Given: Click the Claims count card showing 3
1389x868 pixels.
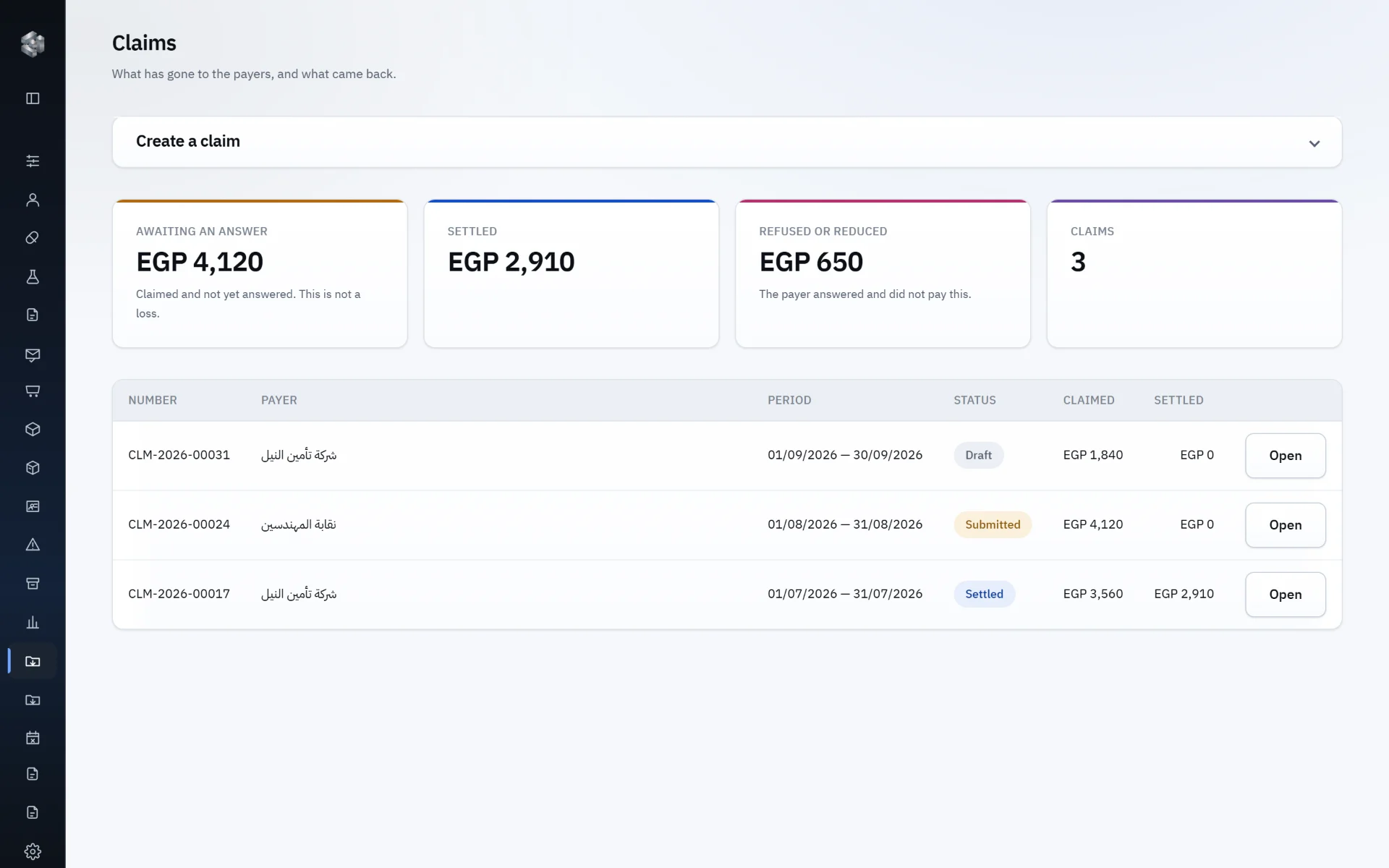Looking at the screenshot, I should click(x=1194, y=273).
